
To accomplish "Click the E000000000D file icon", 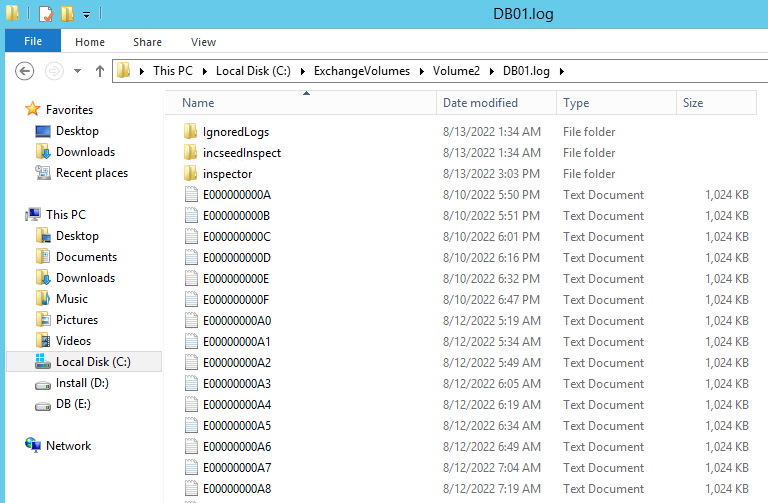I will click(191, 258).
